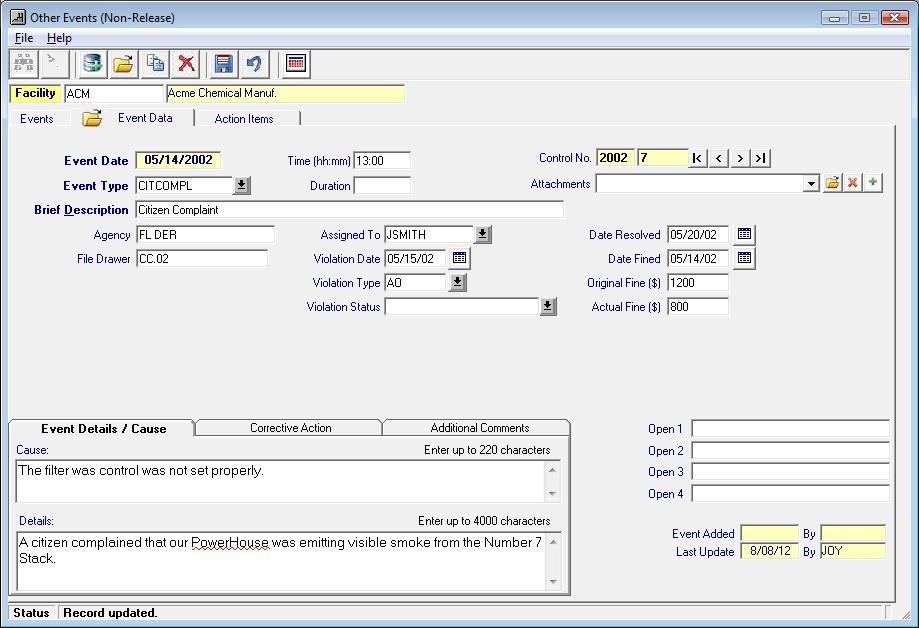Click the Open 1 field
The height and width of the screenshot is (628, 919).
790,429
